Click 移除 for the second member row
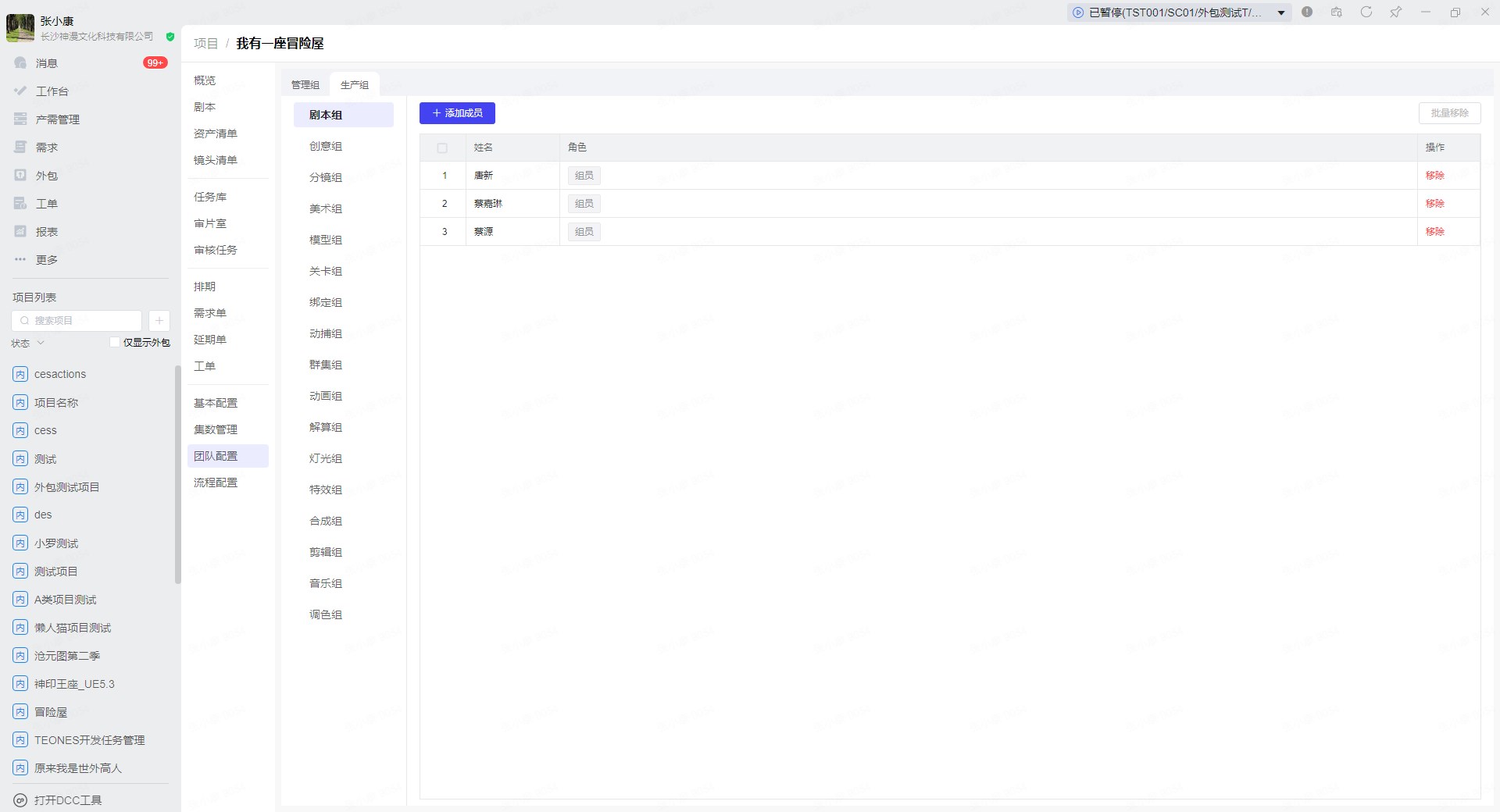1500x812 pixels. click(x=1434, y=204)
